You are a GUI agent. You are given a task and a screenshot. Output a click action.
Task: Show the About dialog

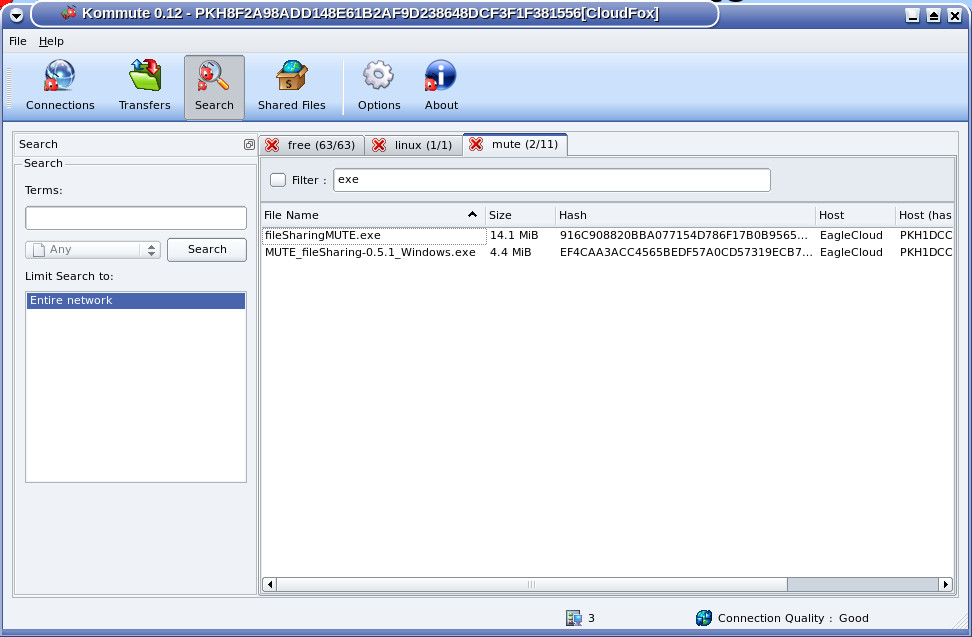(441, 87)
